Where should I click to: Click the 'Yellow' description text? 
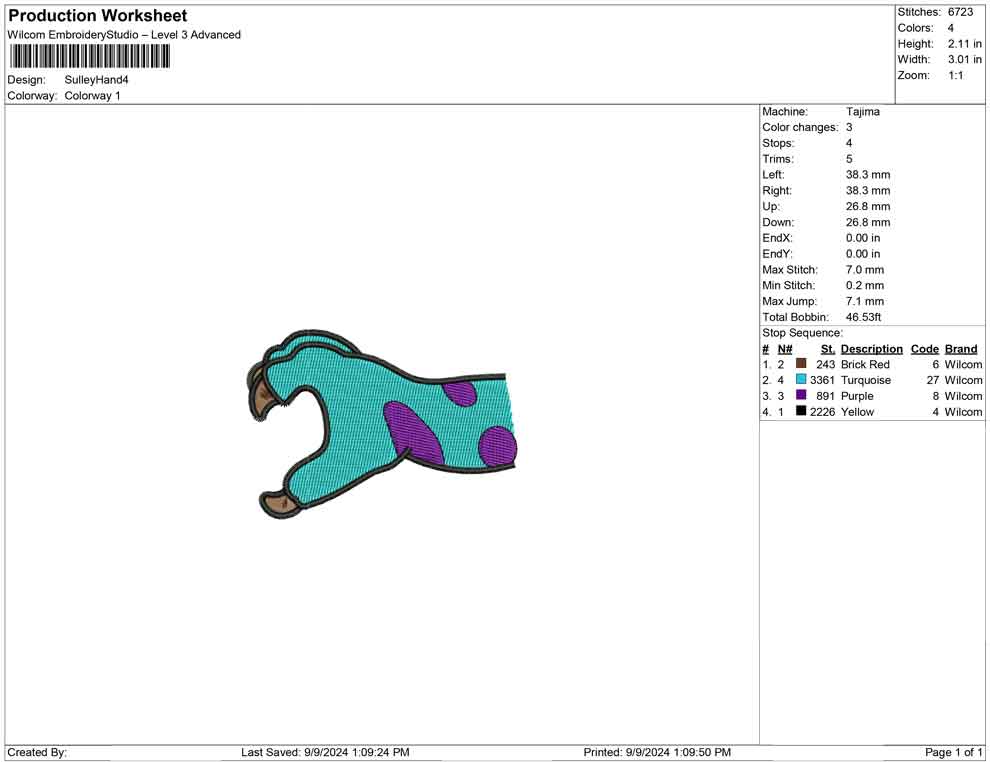(x=857, y=412)
